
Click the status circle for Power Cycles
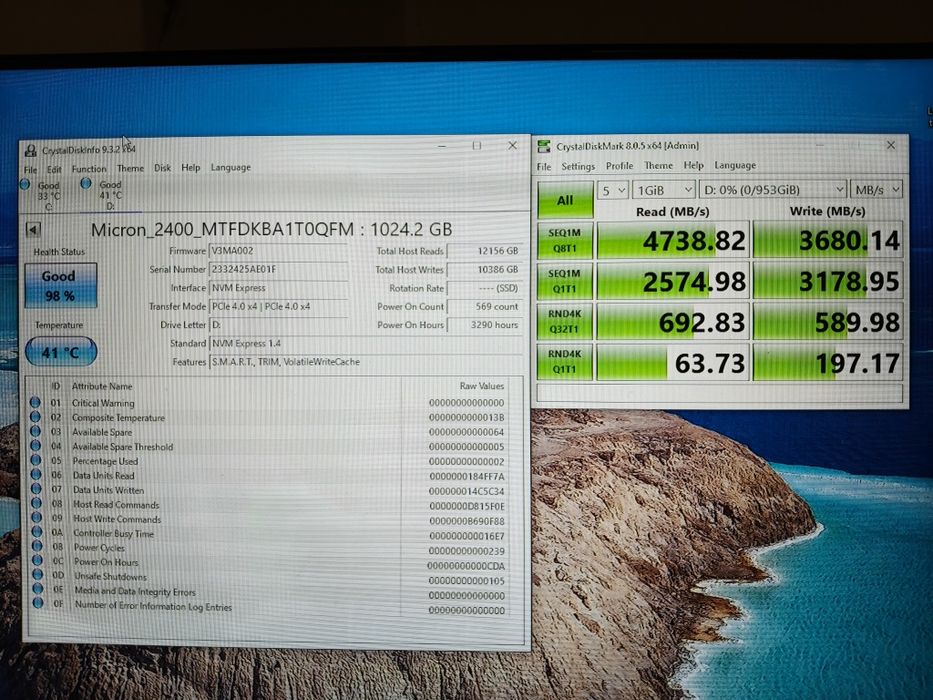coord(37,545)
